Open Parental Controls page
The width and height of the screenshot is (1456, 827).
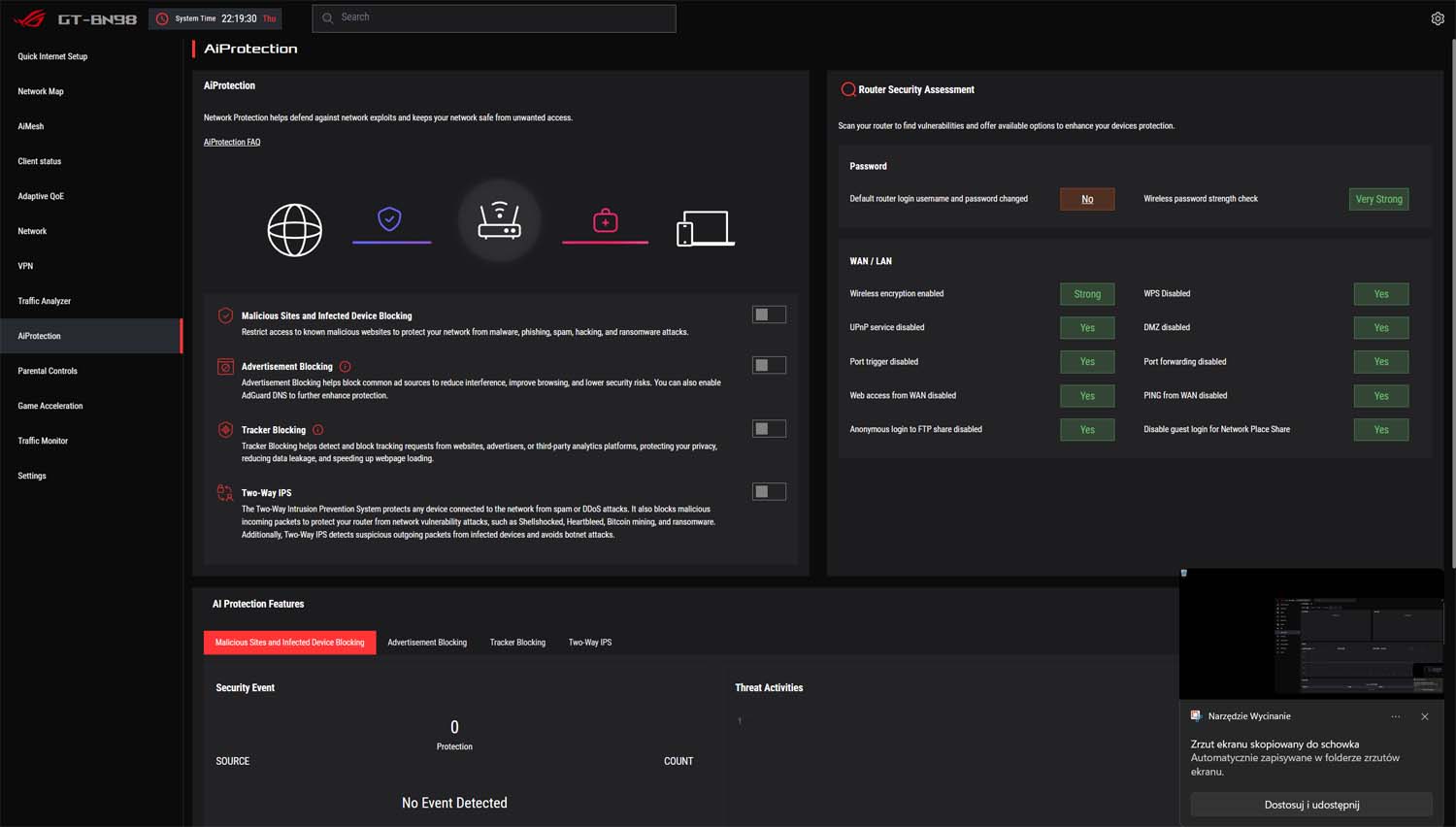coord(91,371)
